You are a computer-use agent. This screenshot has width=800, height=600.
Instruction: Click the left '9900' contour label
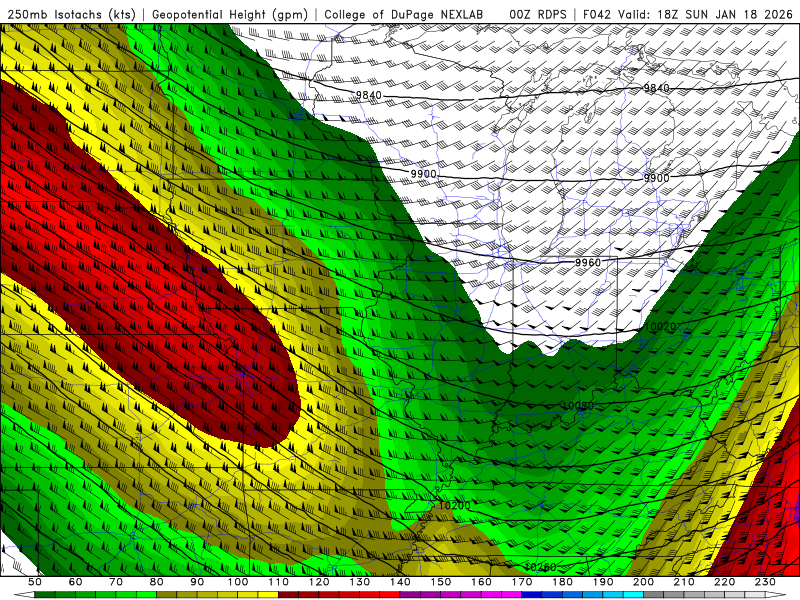[423, 173]
